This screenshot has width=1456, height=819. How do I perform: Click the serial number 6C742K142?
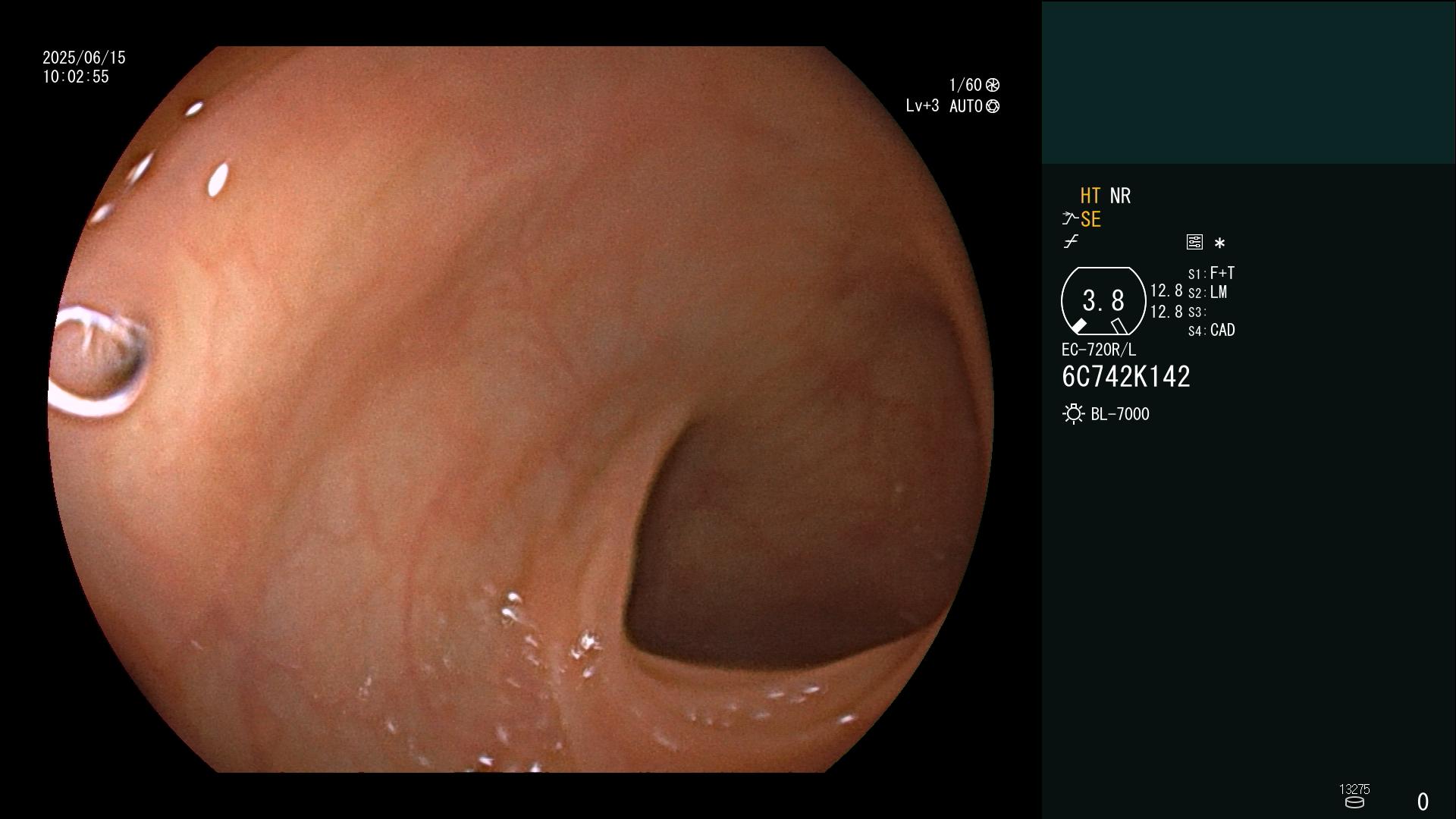point(1126,377)
